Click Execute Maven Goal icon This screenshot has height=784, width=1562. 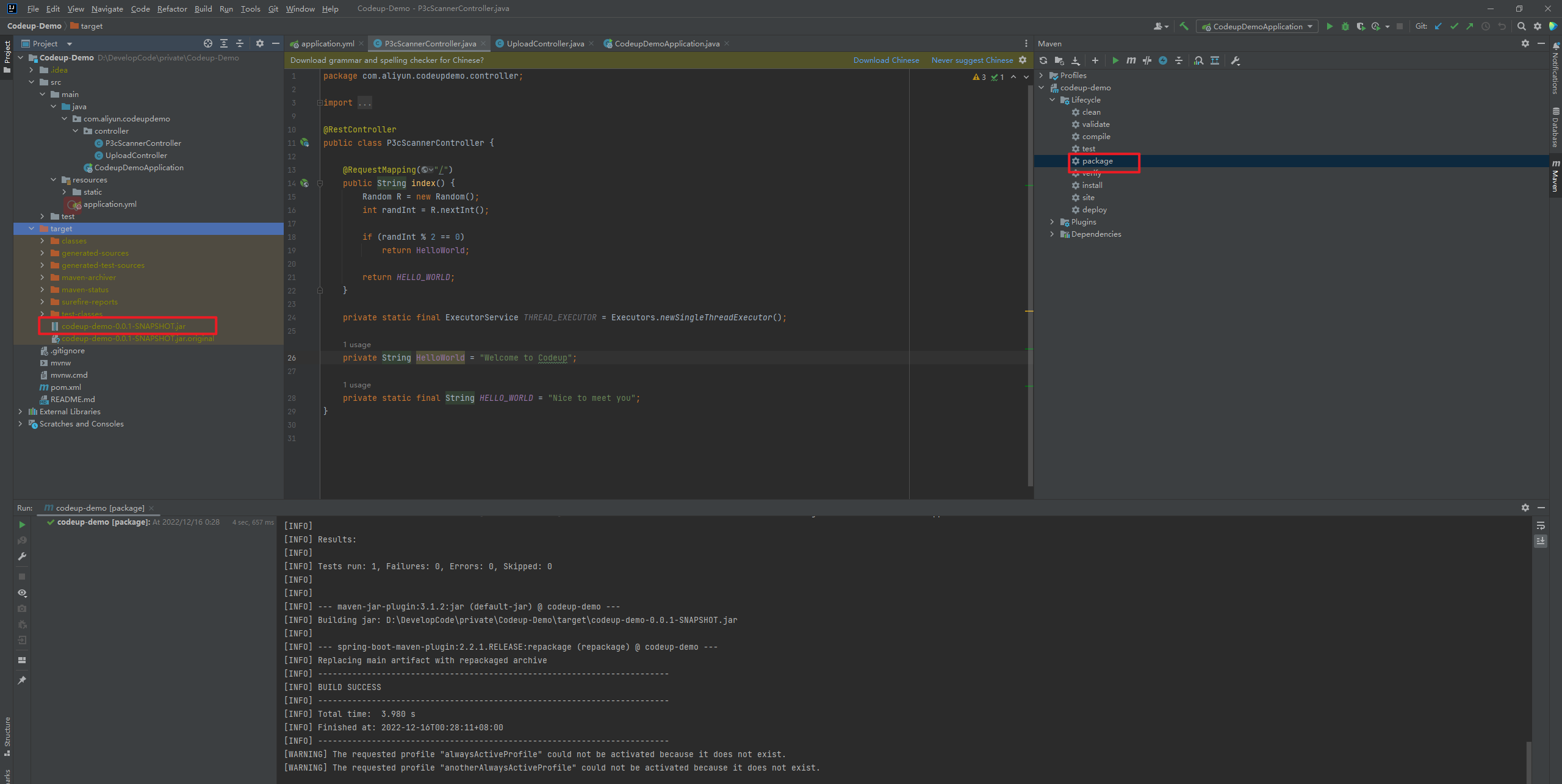coord(1131,60)
